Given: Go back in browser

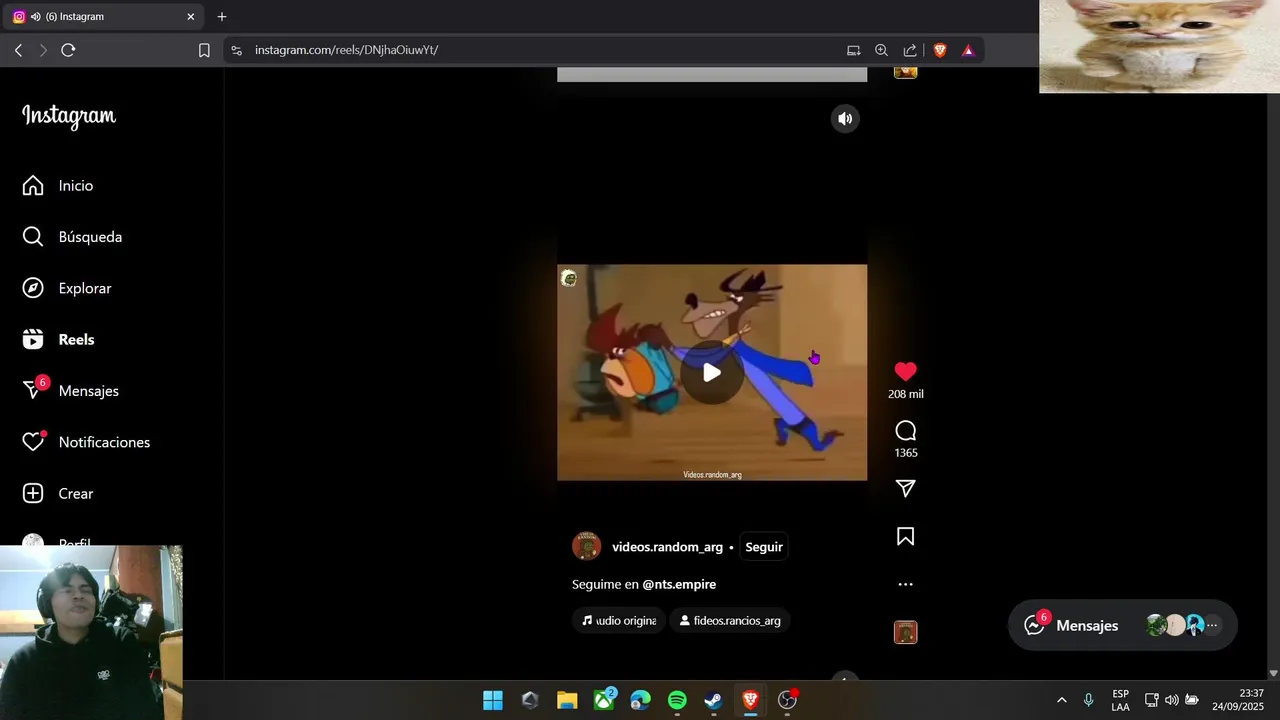Looking at the screenshot, I should point(18,50).
